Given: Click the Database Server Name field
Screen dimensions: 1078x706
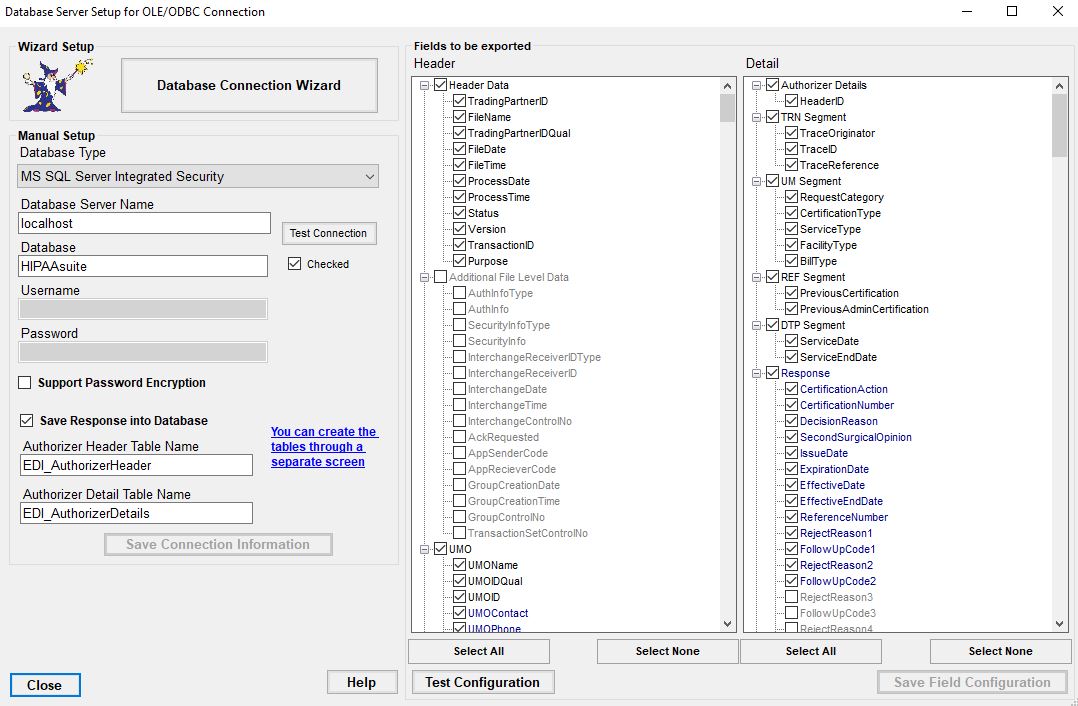Looking at the screenshot, I should [144, 223].
